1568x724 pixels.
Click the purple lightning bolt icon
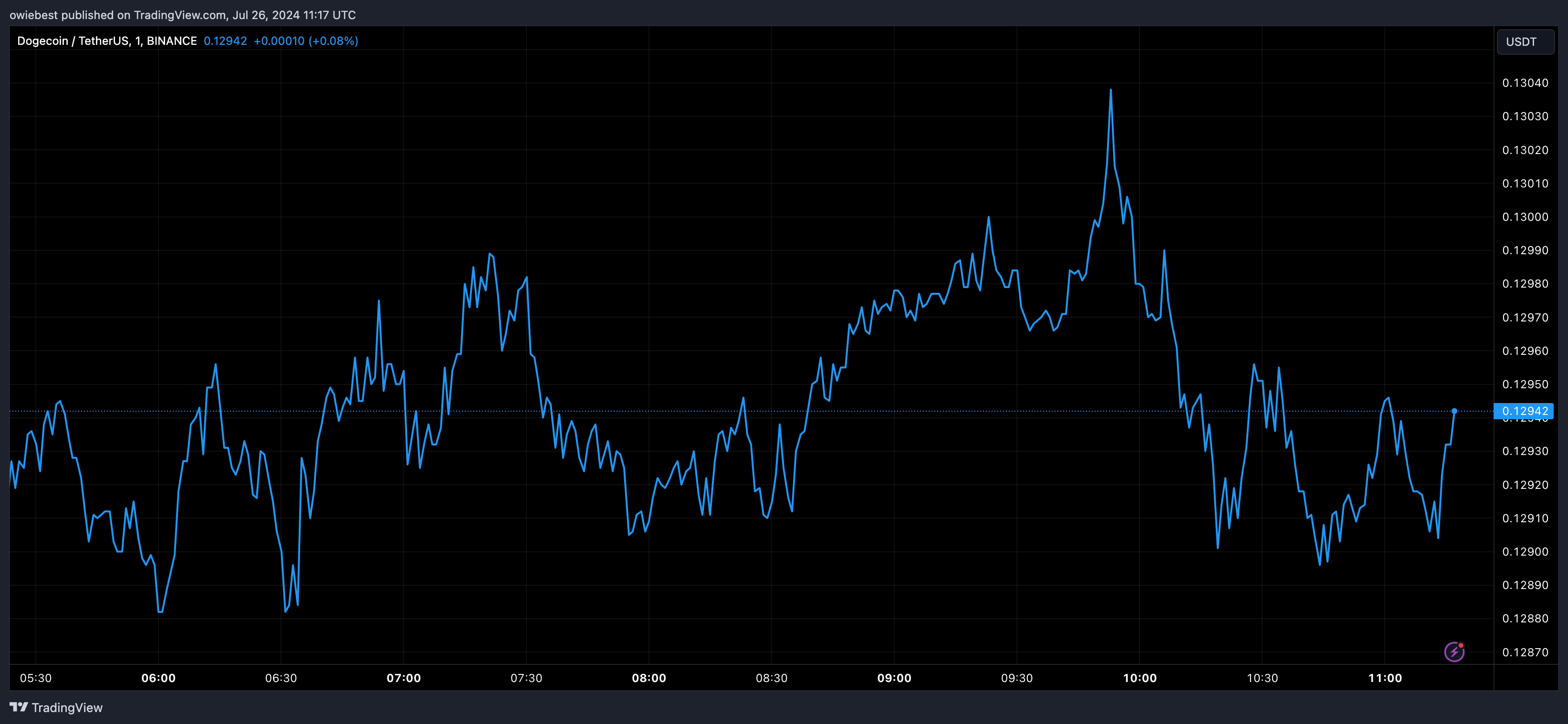1454,652
